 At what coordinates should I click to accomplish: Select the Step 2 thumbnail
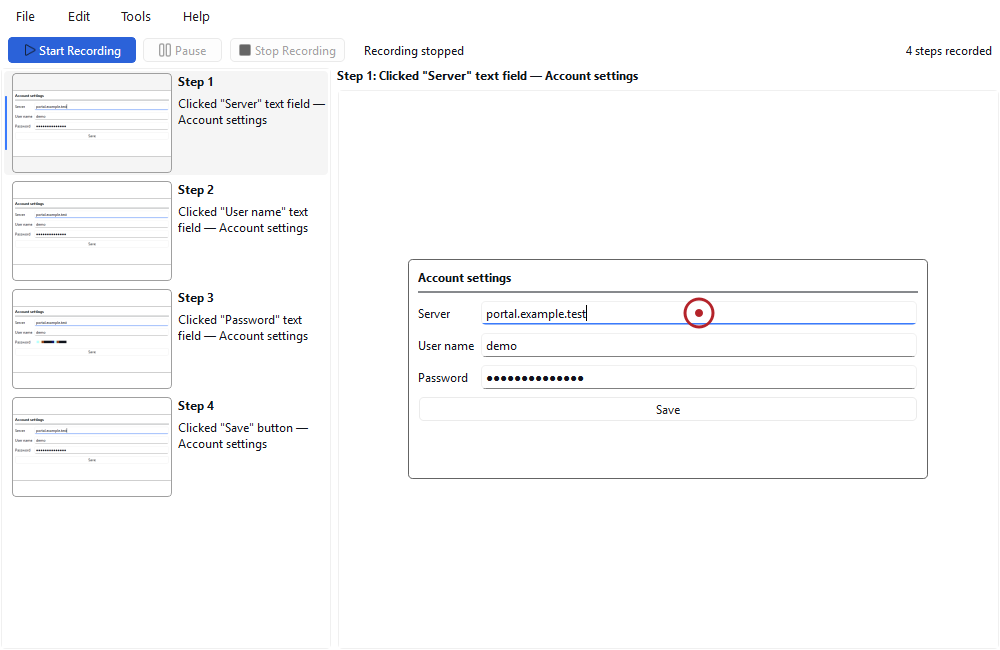(92, 231)
